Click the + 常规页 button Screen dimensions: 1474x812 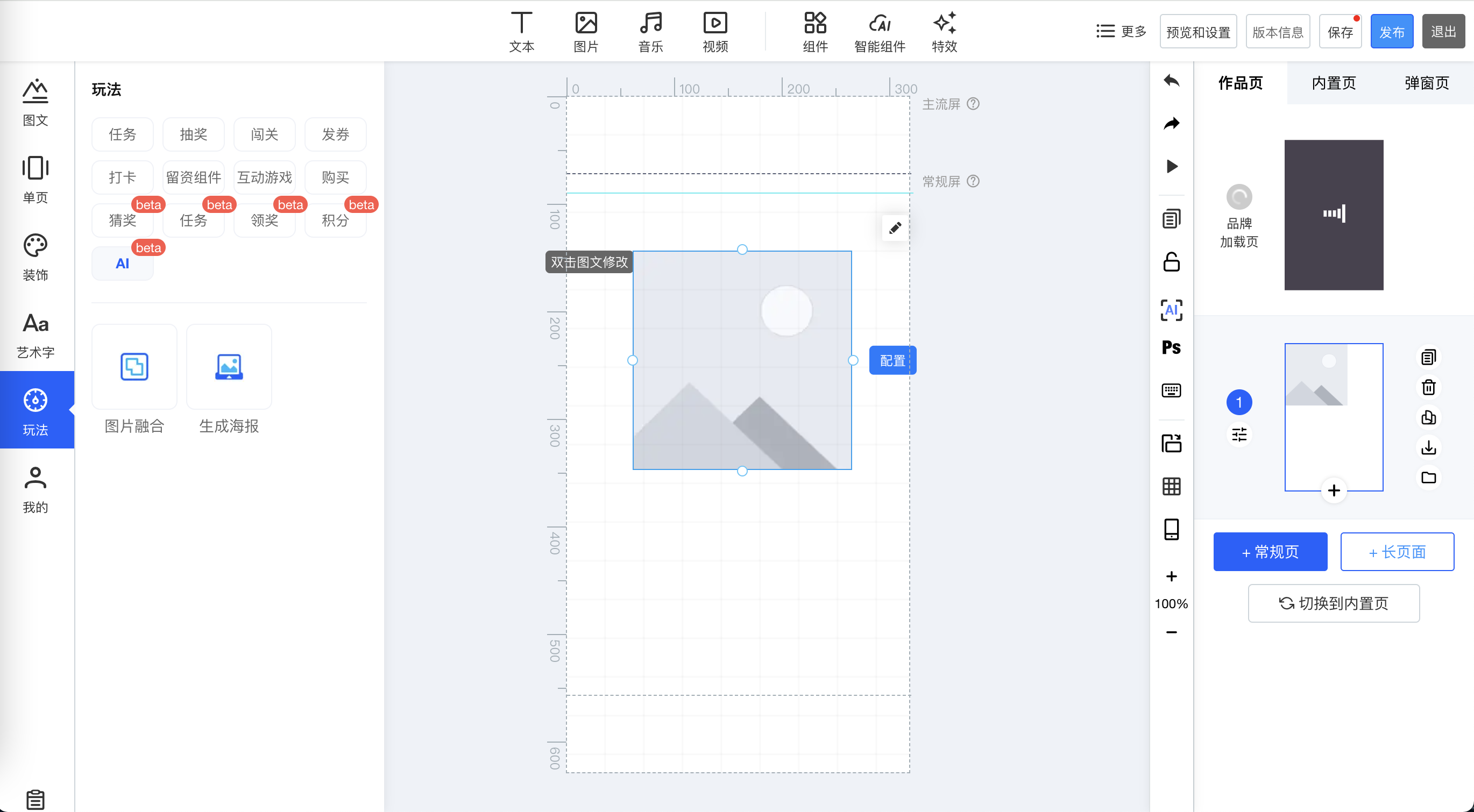(1270, 551)
